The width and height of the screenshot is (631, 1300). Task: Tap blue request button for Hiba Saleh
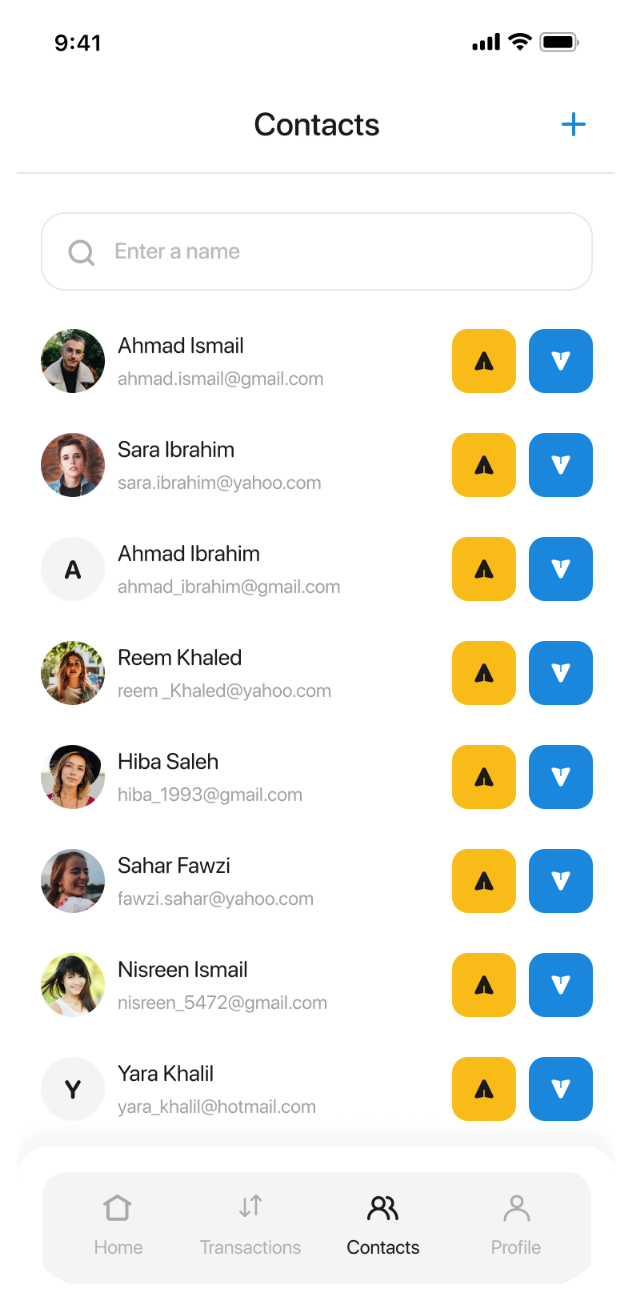[x=561, y=777]
